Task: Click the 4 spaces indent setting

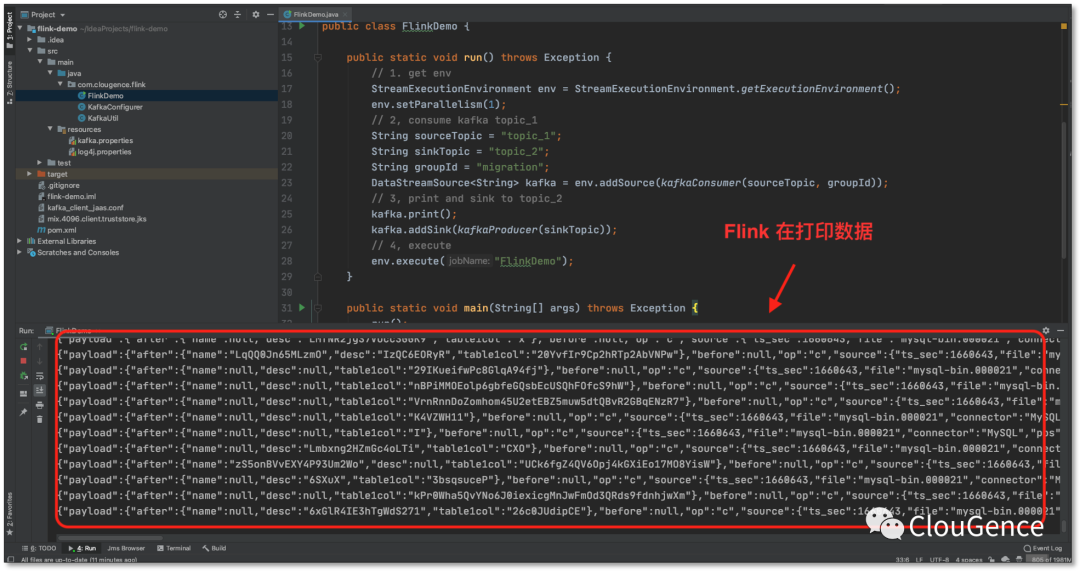Action: tap(968, 560)
